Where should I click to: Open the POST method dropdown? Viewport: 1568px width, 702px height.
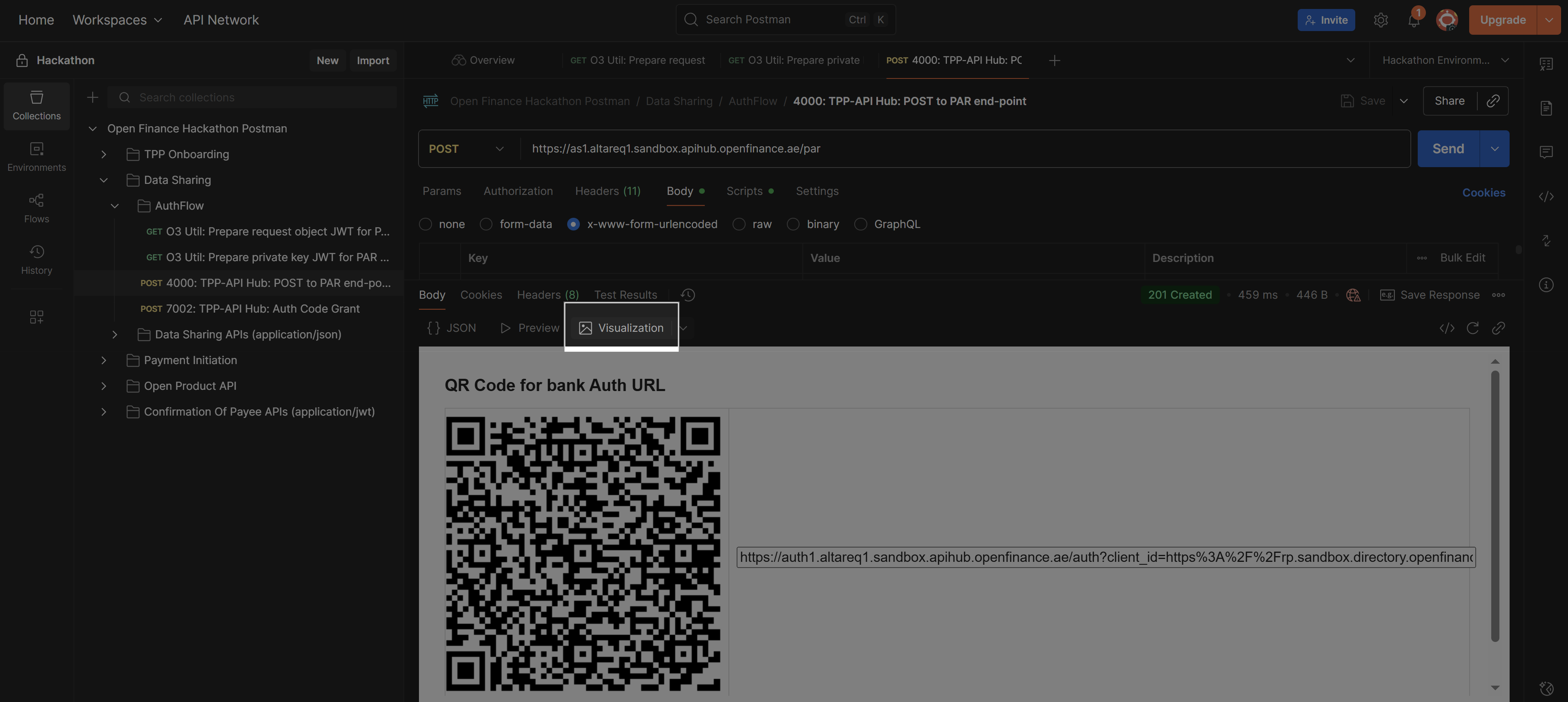coord(466,149)
